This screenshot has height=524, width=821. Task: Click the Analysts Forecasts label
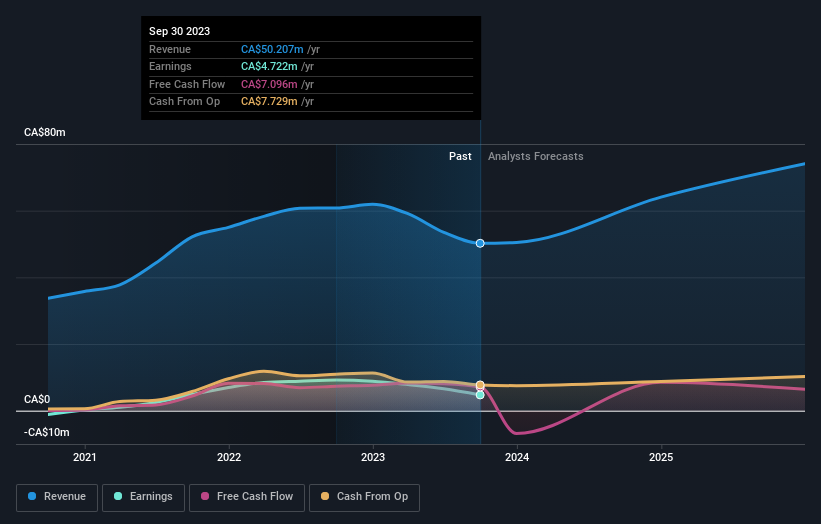tap(536, 156)
